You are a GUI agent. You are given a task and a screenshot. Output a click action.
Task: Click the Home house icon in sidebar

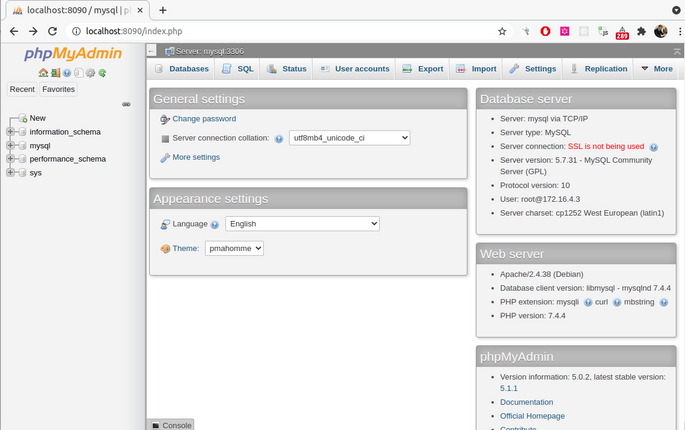tap(43, 73)
